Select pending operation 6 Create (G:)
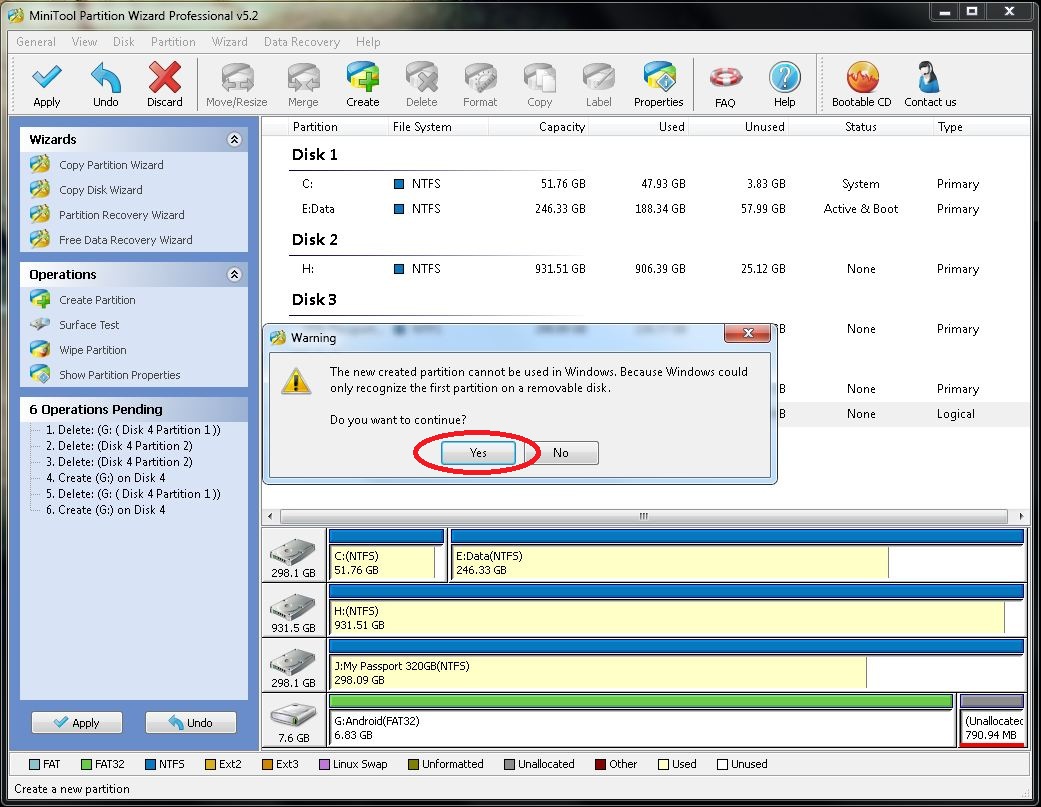The width and height of the screenshot is (1041, 807). pos(106,510)
